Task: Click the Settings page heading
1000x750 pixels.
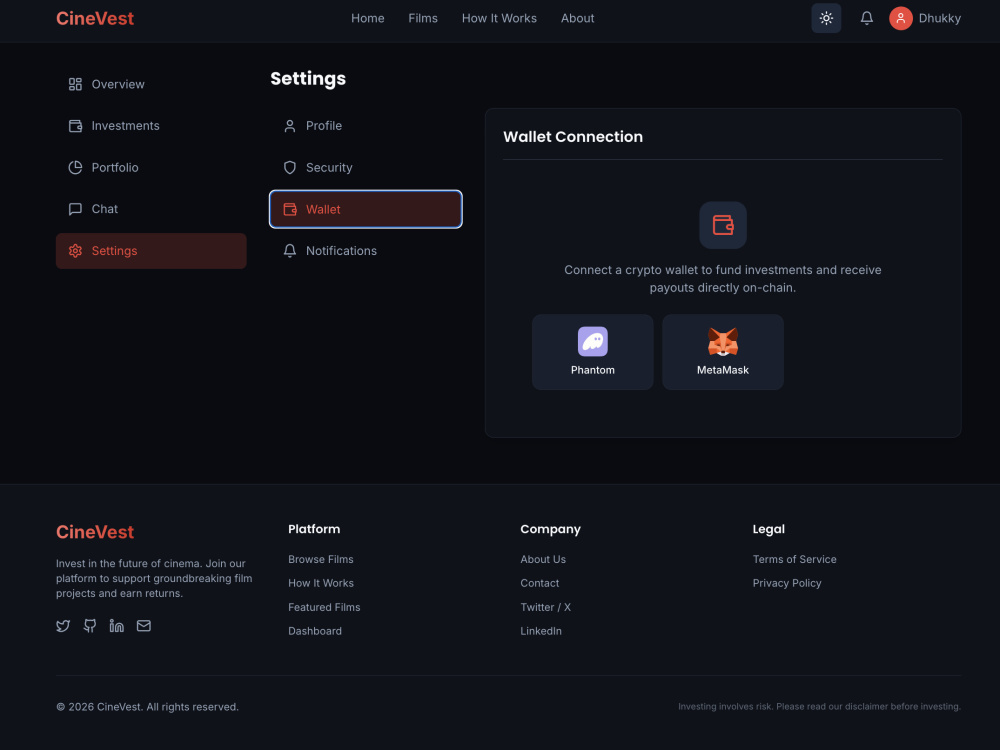Action: coord(308,78)
